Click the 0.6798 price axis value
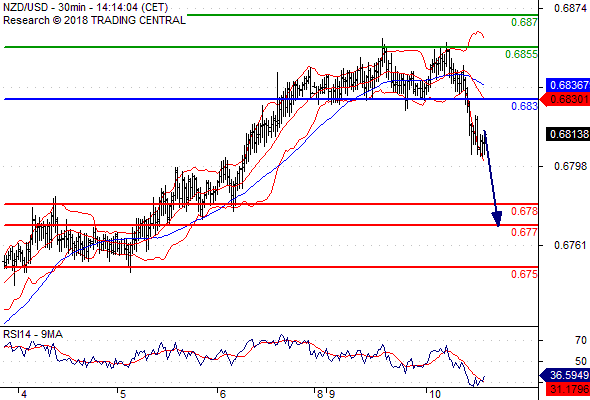590x400 pixels. [570, 166]
